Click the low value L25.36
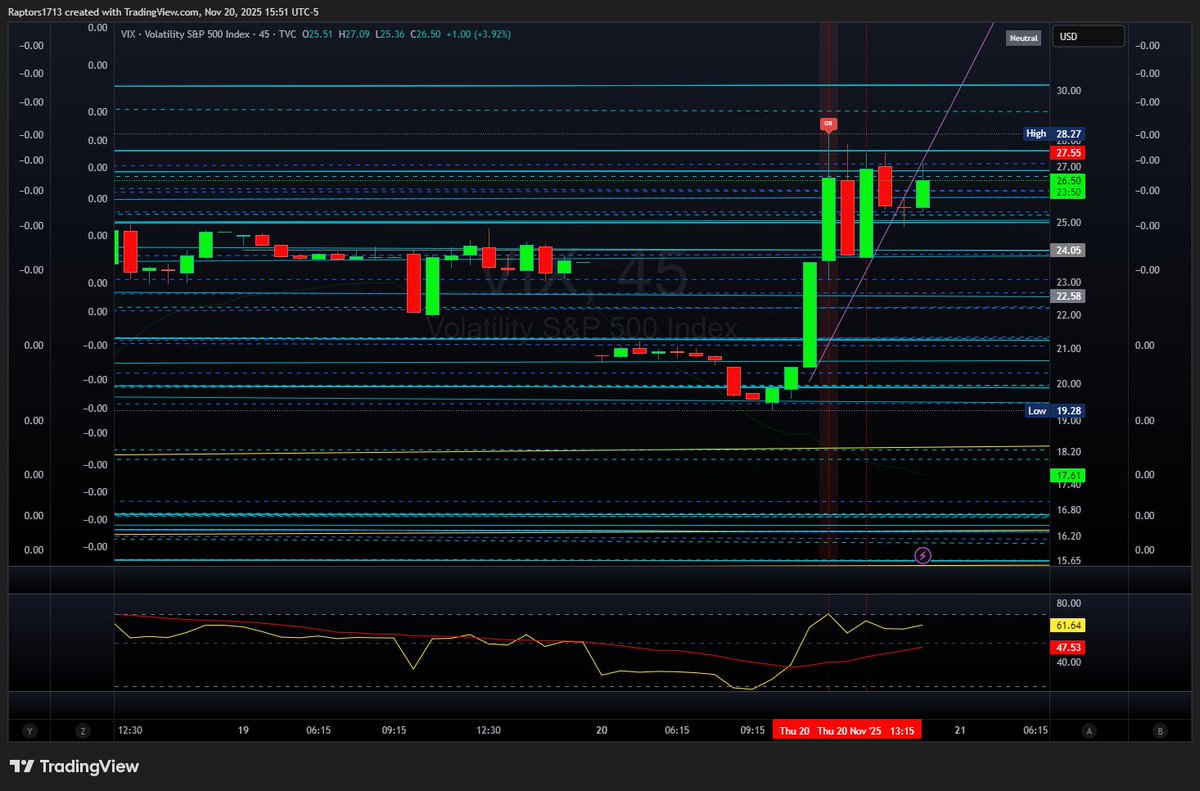 [391, 32]
